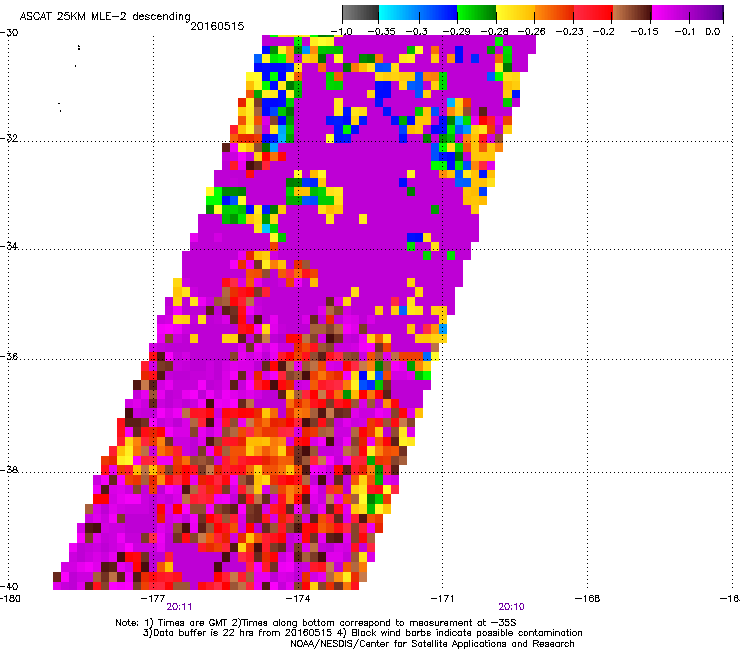Image resolution: width=740 pixels, height=650 pixels.
Task: Click the date label 20160515
Action: 217,26
